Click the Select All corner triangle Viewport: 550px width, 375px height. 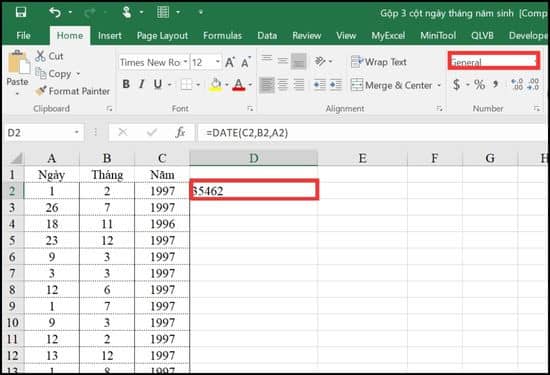[x=15, y=159]
